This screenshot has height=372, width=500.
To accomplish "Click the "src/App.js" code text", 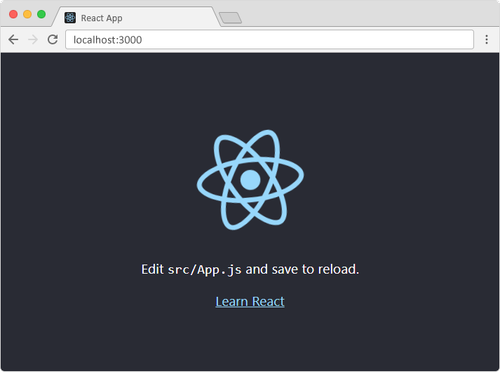I will pyautogui.click(x=205, y=270).
